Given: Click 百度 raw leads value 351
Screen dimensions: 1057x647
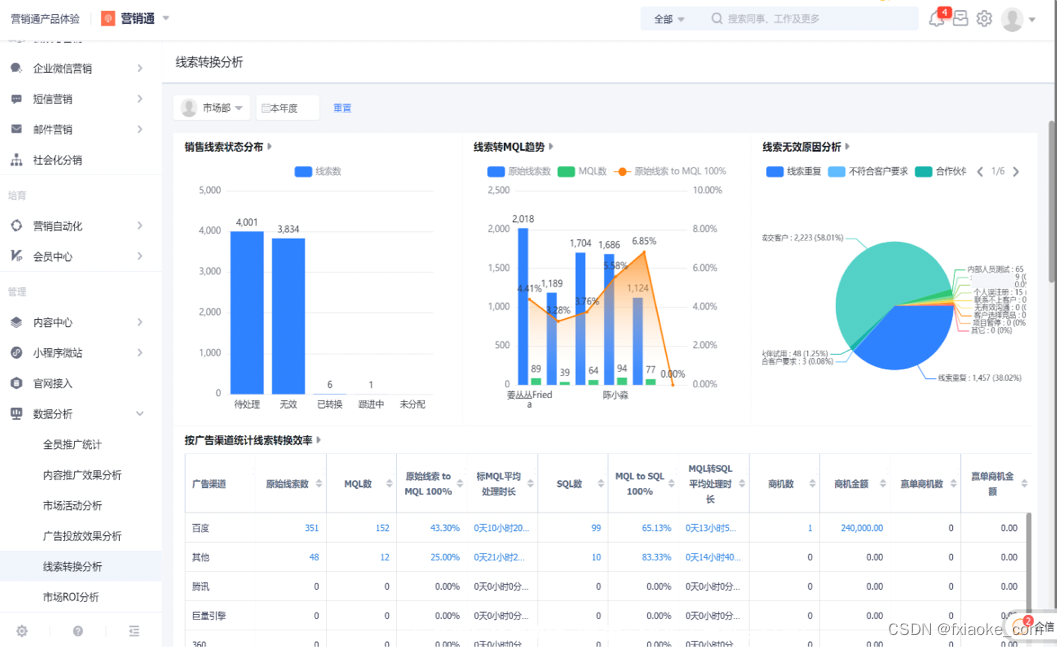Looking at the screenshot, I should 311,528.
